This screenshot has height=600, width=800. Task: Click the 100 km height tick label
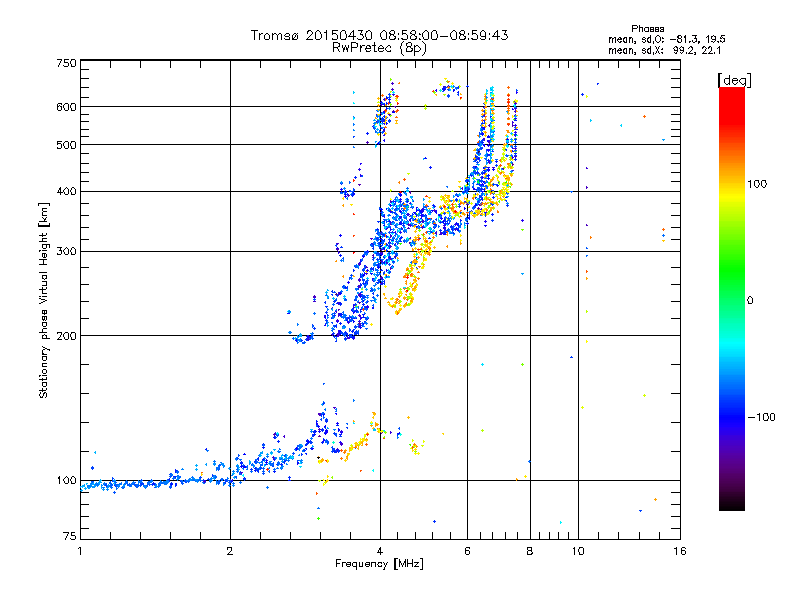tap(66, 481)
